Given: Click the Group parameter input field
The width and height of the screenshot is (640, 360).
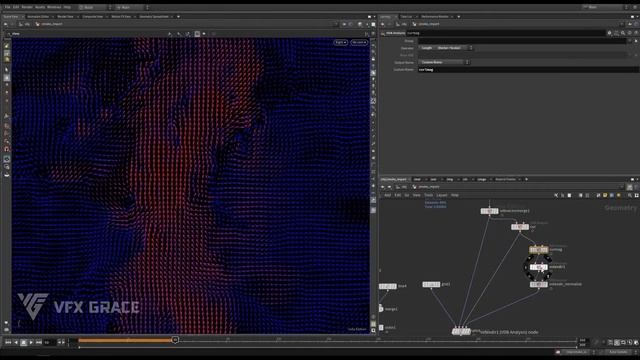Looking at the screenshot, I should click(x=522, y=41).
